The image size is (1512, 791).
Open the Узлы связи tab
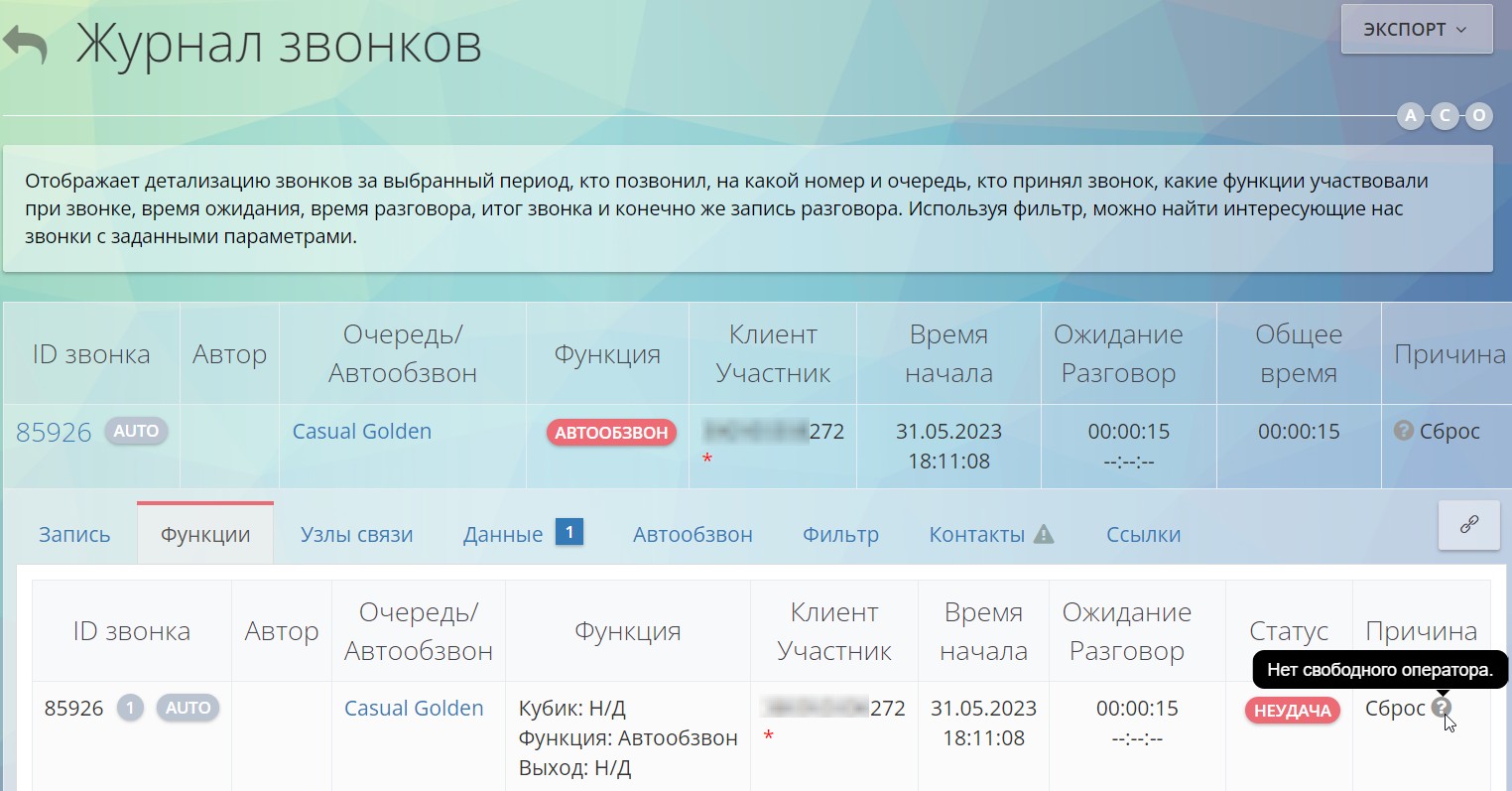coord(356,535)
